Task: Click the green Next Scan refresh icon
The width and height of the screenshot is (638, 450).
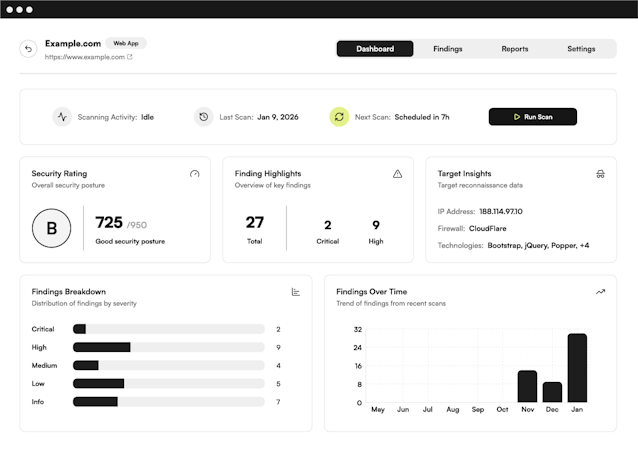Action: (x=339, y=117)
